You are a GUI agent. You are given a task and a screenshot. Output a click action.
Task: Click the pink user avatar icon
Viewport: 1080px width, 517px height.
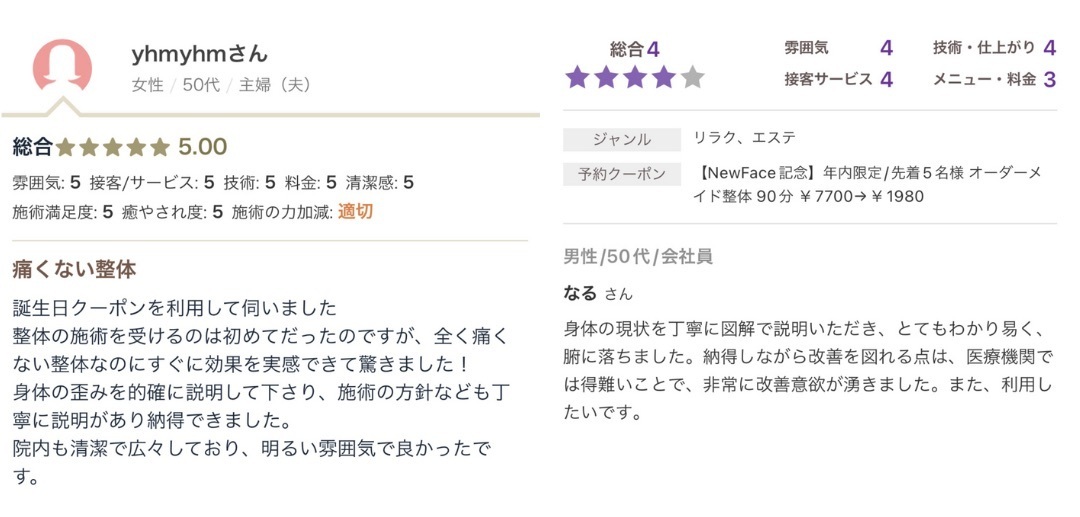62,65
